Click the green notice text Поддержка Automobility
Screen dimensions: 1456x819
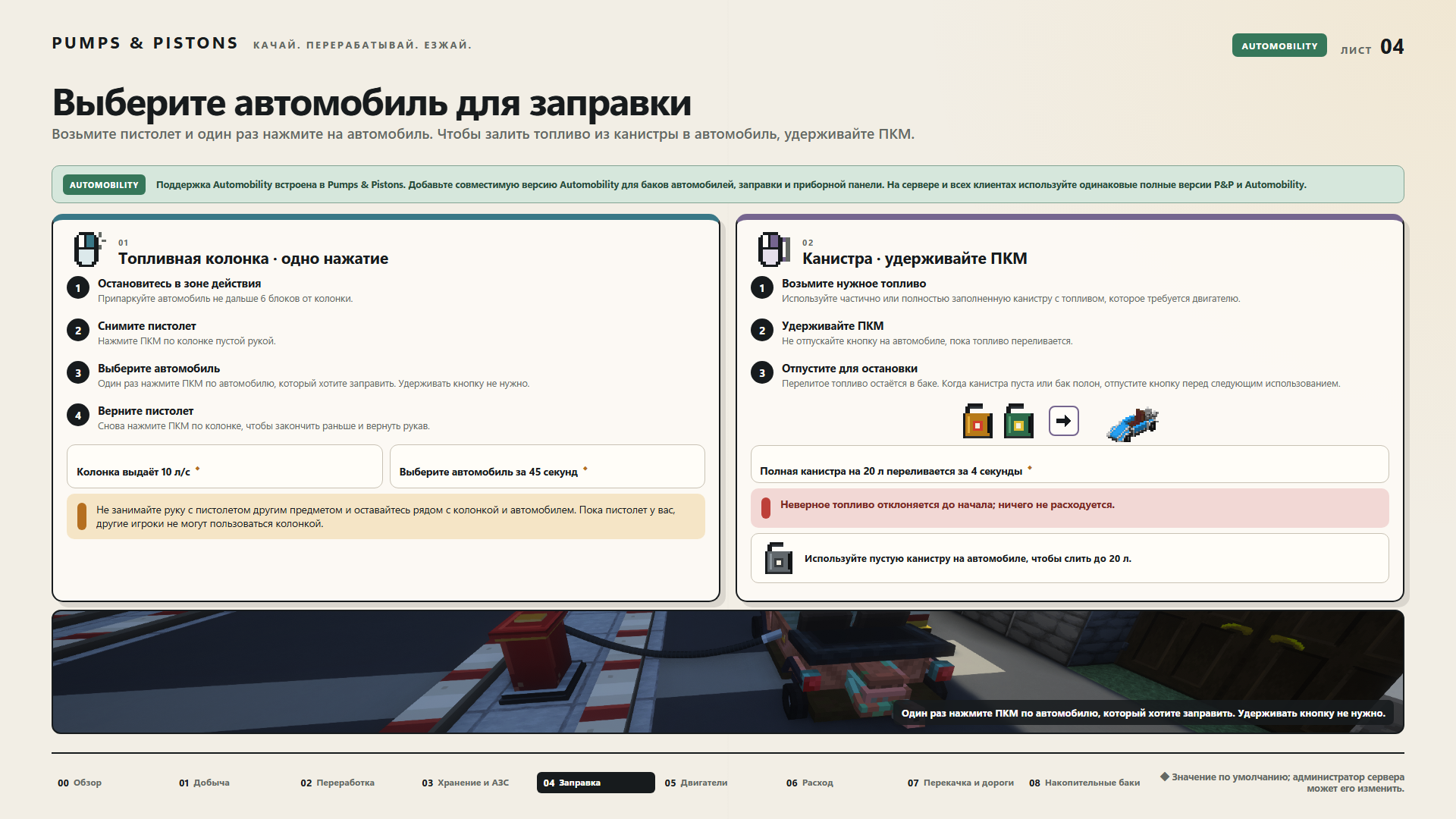[x=731, y=184]
